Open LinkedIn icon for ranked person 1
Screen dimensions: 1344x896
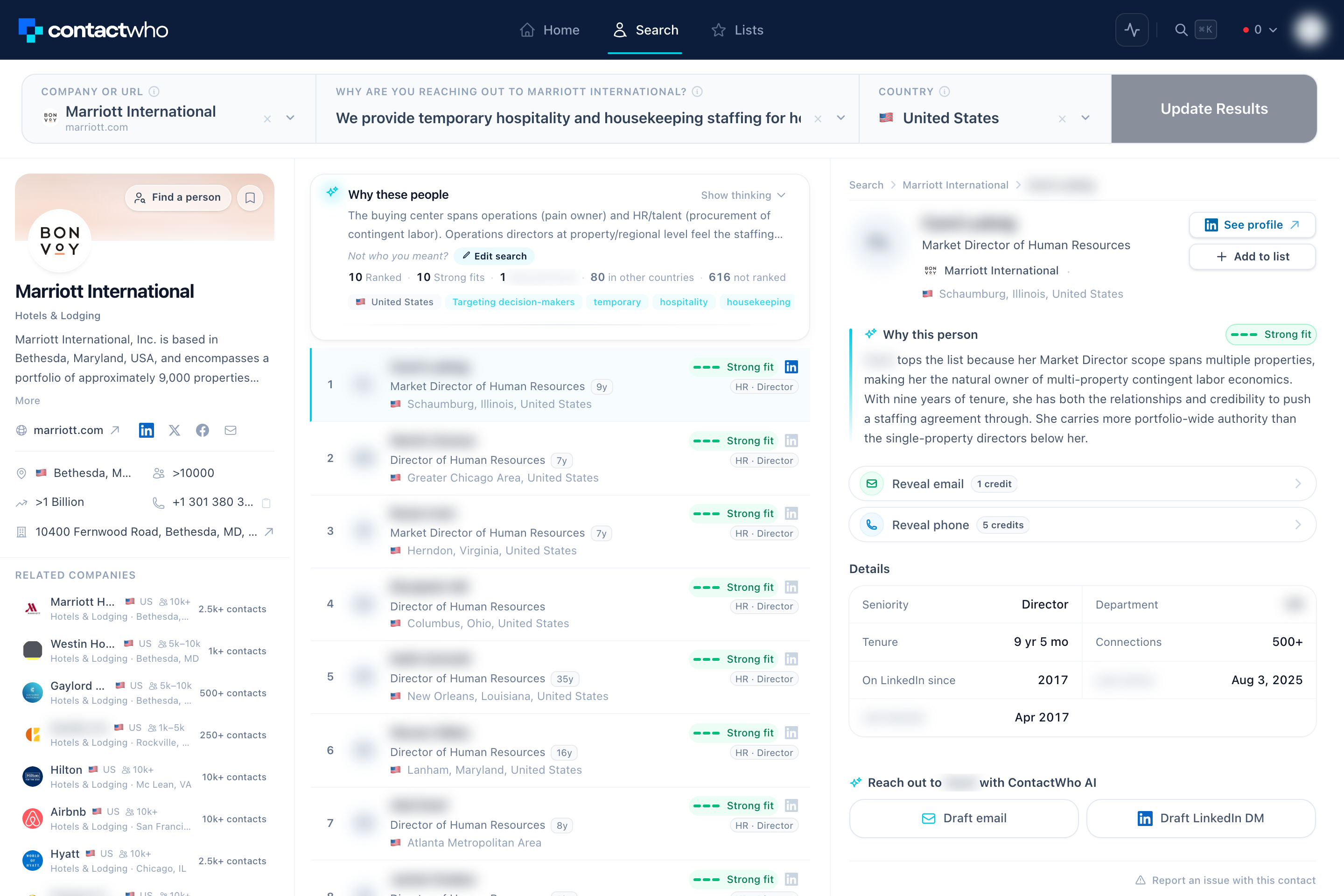pyautogui.click(x=791, y=367)
